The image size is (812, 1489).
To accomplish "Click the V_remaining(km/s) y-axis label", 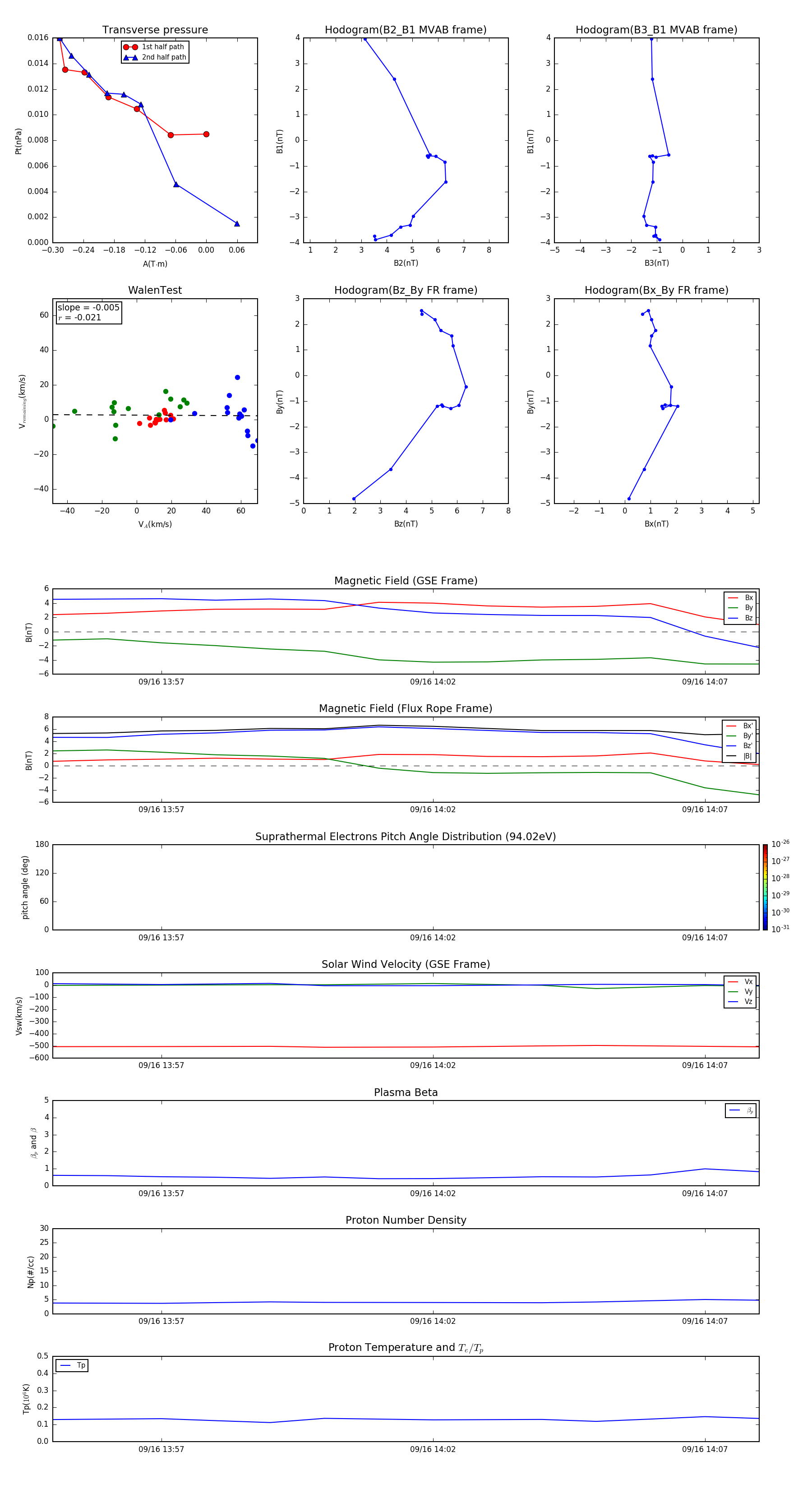I will pyautogui.click(x=22, y=402).
